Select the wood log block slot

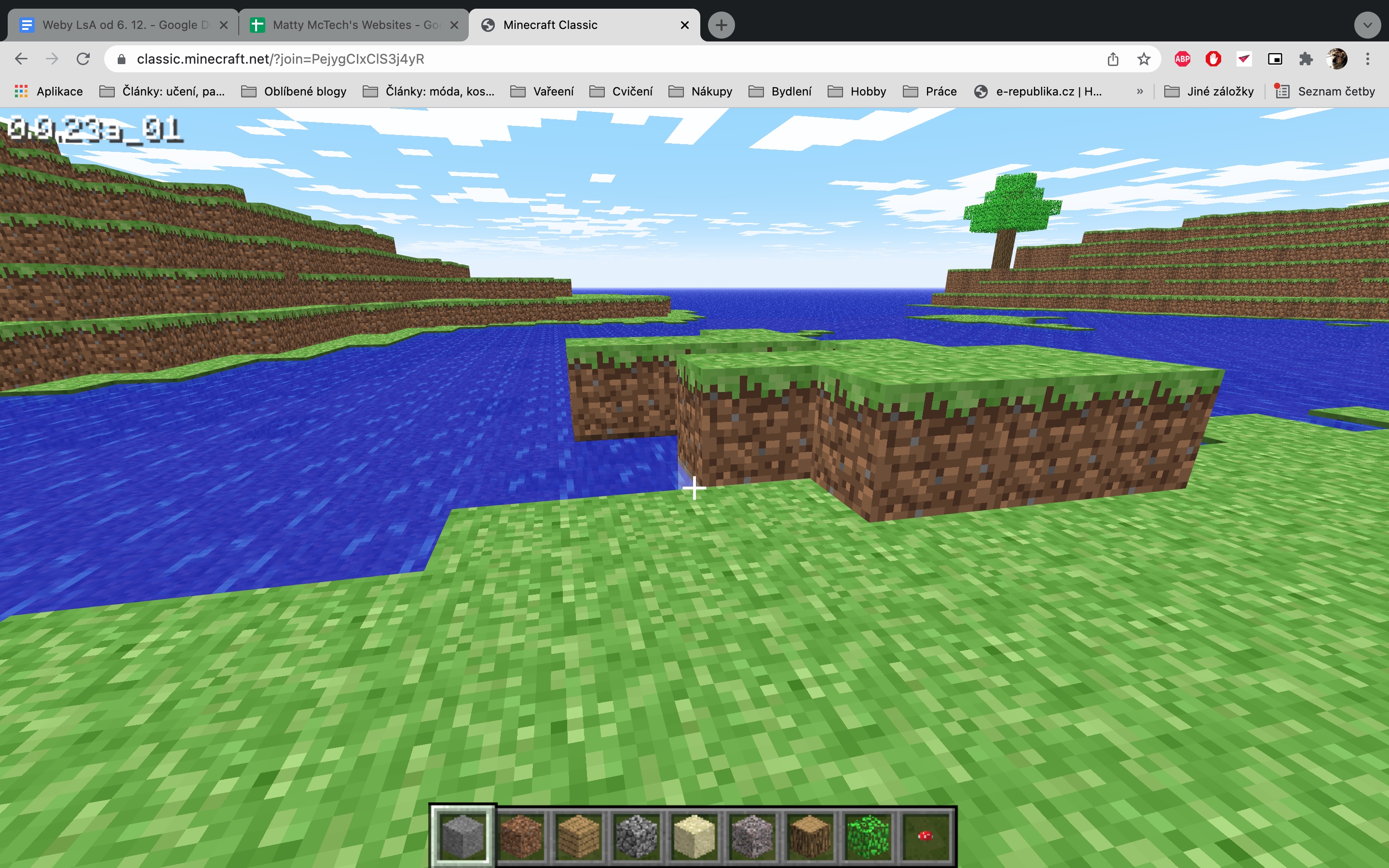tap(810, 836)
